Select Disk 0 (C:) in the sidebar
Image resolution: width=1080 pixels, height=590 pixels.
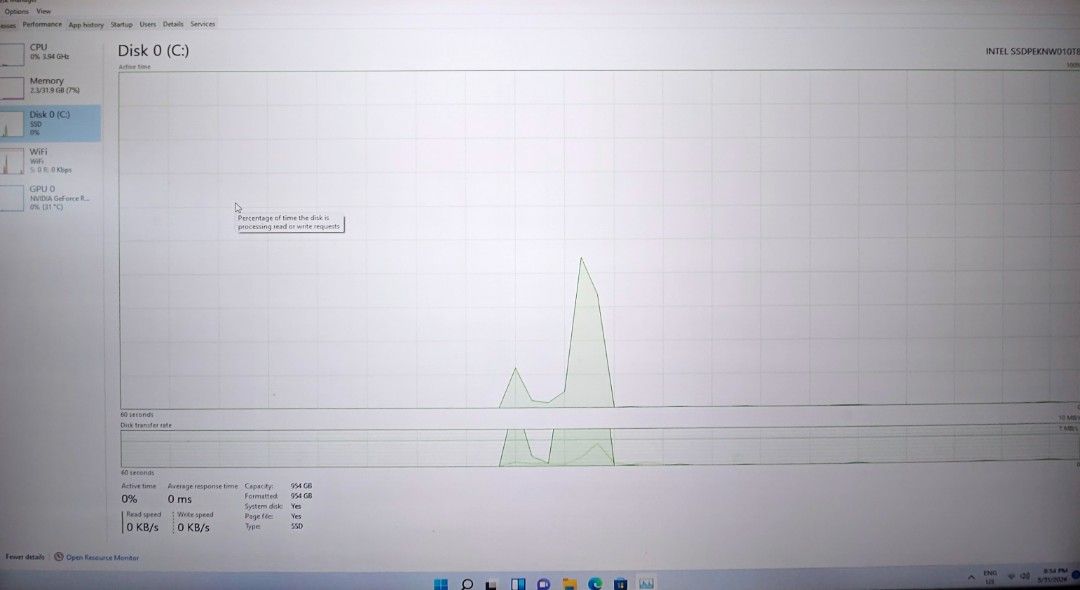pos(50,123)
